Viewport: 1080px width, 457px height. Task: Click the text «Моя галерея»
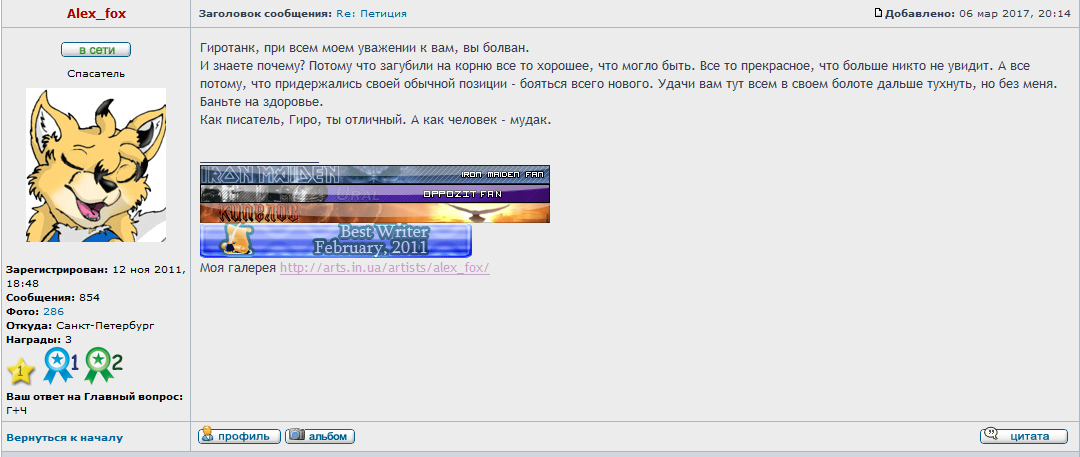[238, 267]
